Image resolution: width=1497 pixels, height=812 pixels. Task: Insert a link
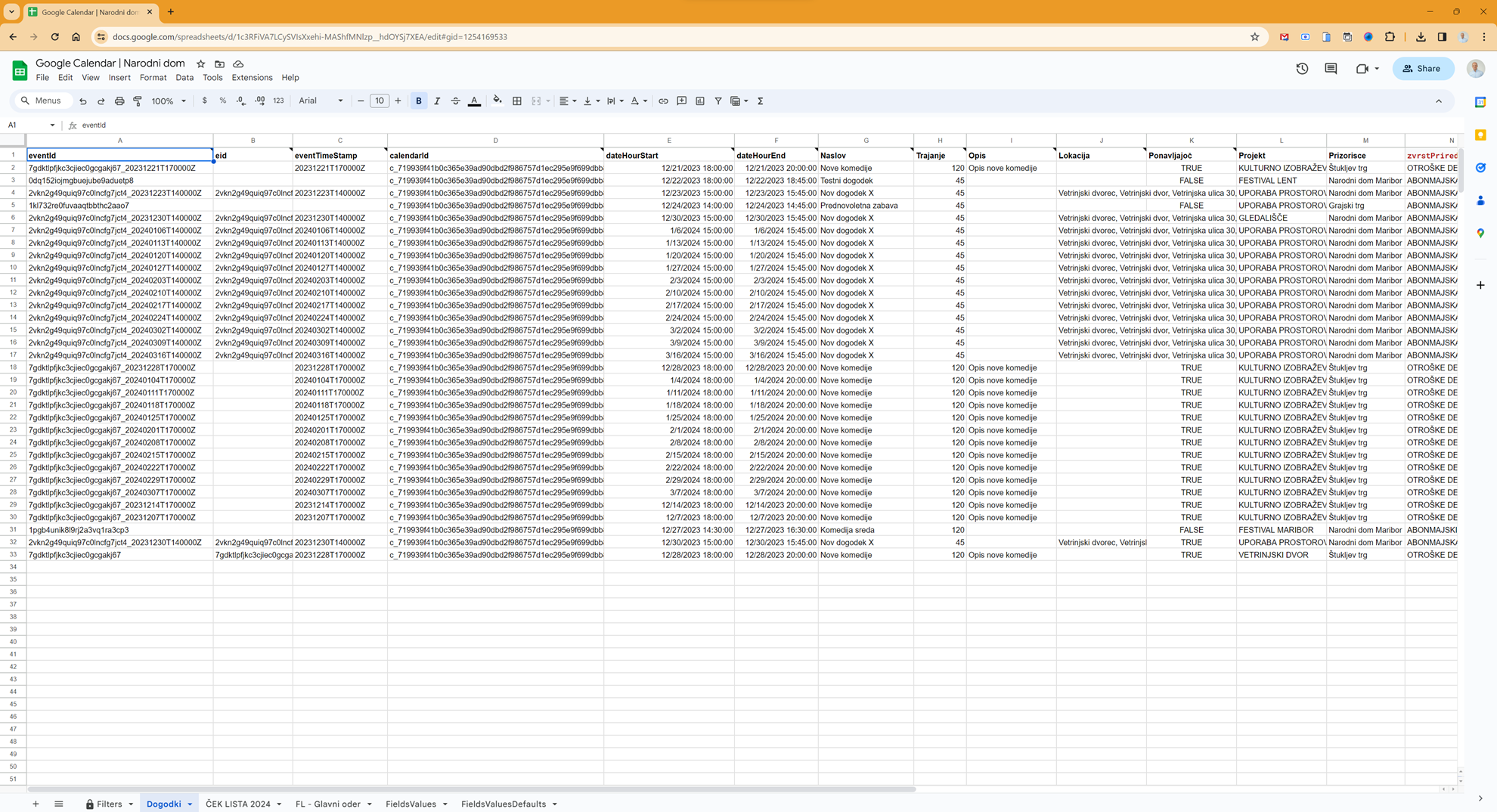(663, 101)
